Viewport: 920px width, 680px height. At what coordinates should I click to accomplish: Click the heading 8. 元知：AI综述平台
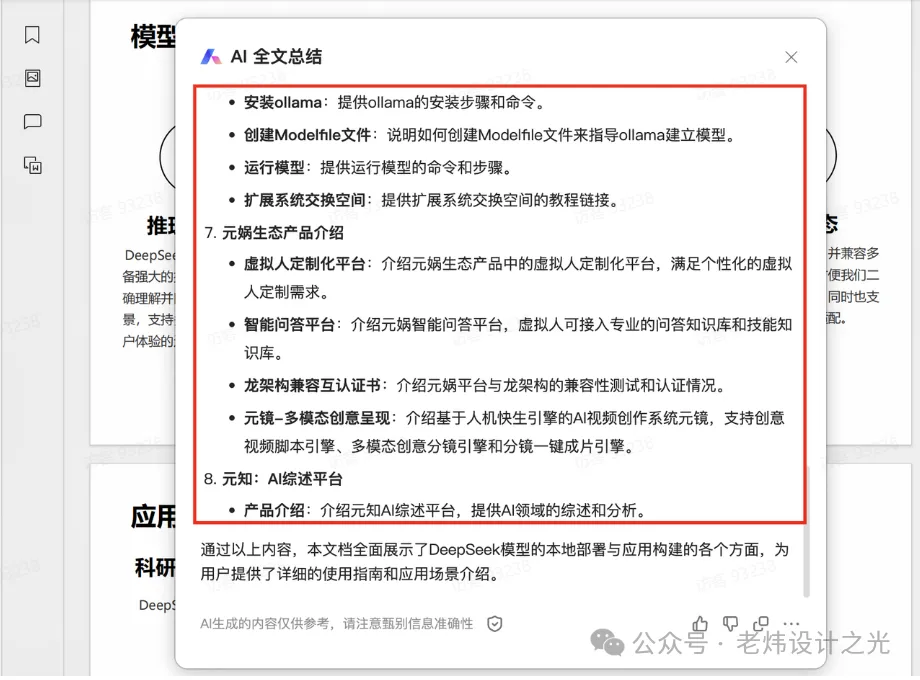pos(273,479)
